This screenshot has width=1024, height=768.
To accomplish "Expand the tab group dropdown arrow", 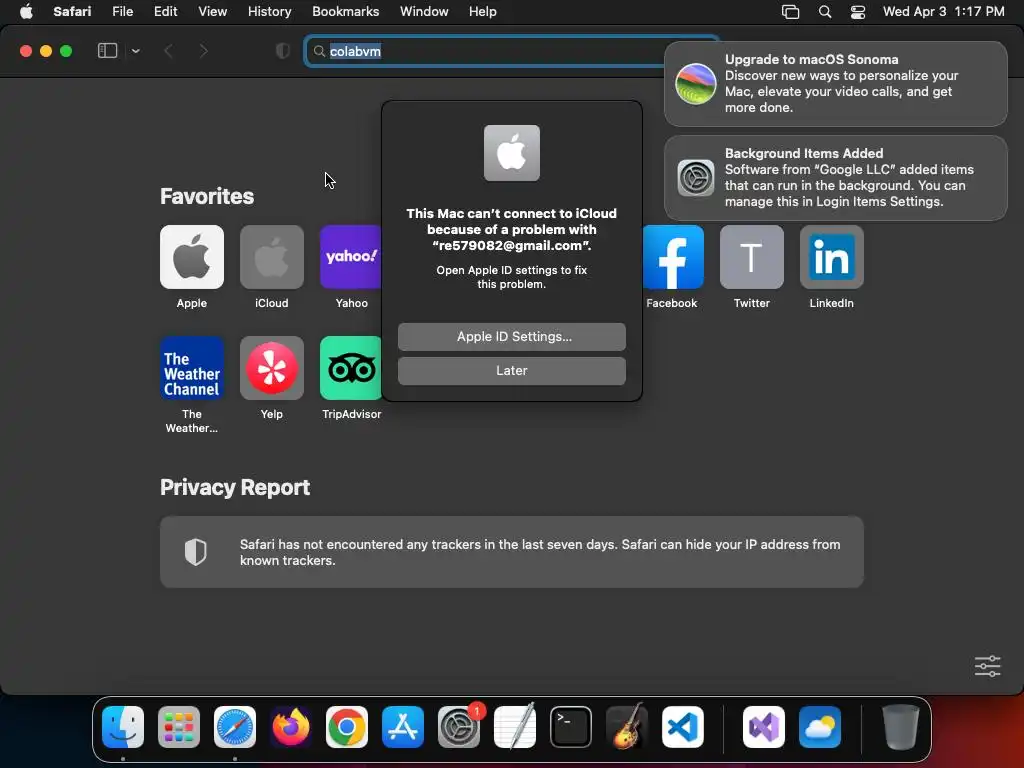I will [x=135, y=51].
